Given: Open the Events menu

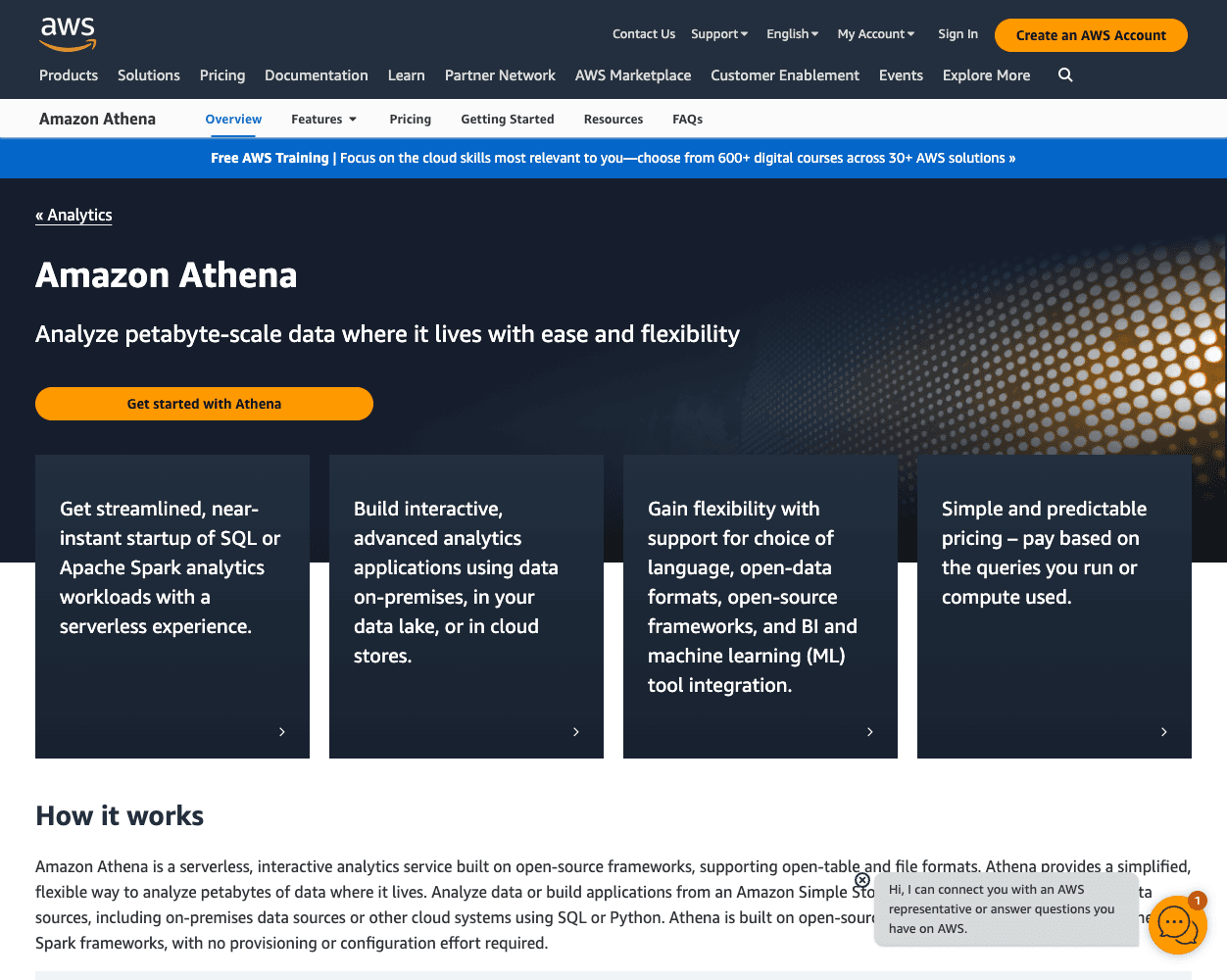Looking at the screenshot, I should tap(901, 75).
